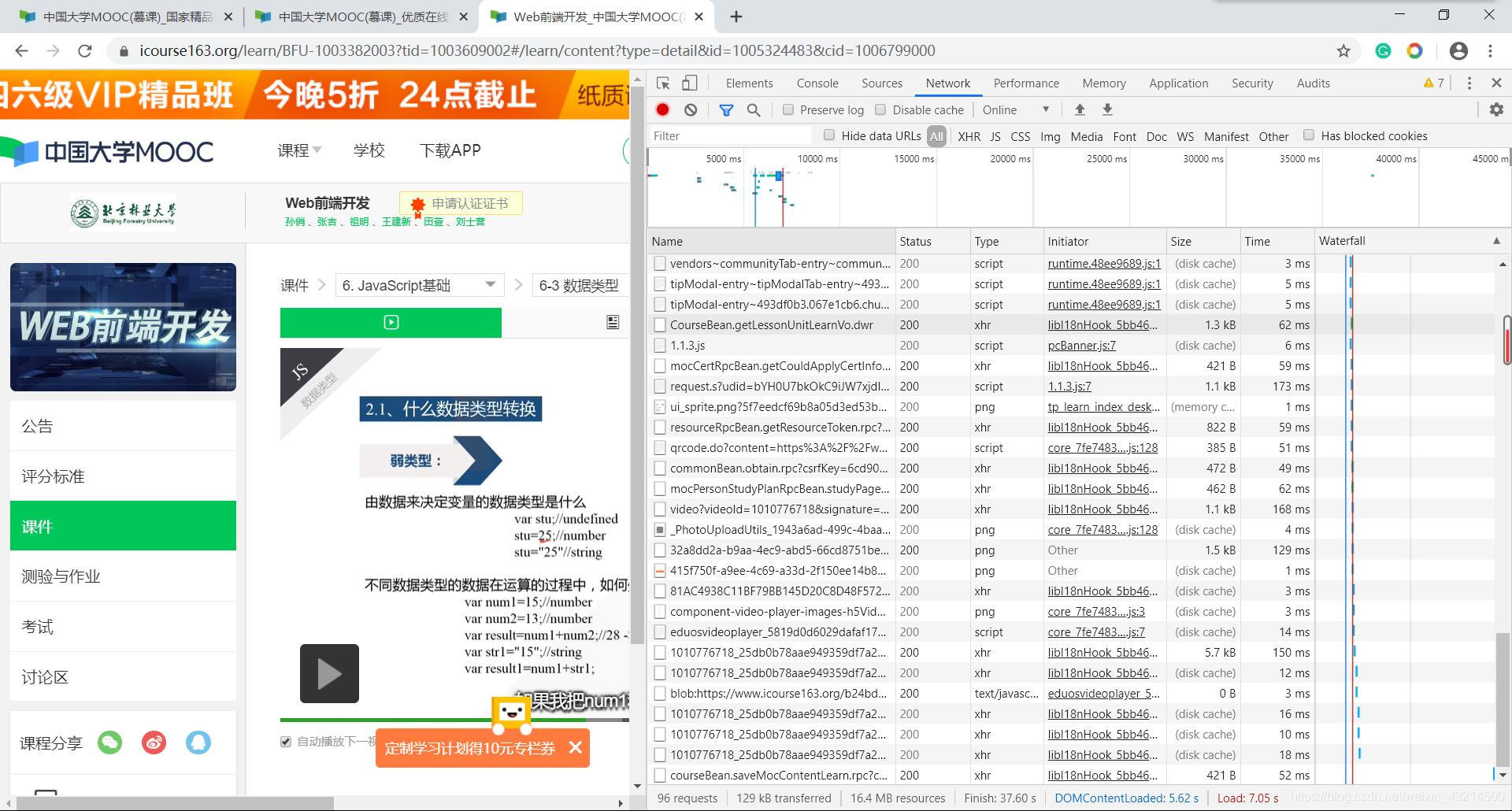Click the Filter text input
Viewport: 1512px width, 811px height.
(x=732, y=135)
